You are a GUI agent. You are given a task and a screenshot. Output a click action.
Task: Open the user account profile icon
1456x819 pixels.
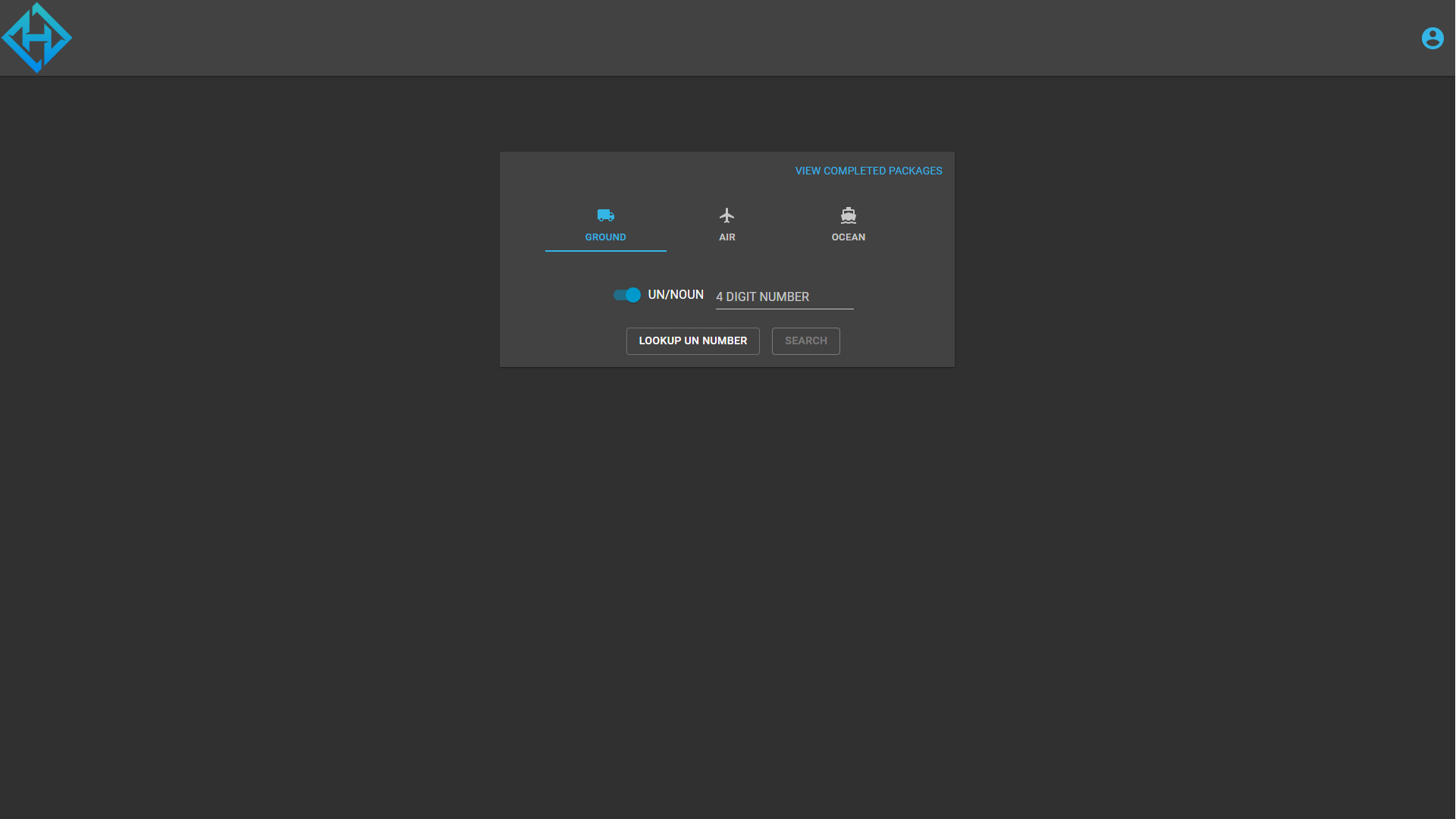(x=1432, y=38)
